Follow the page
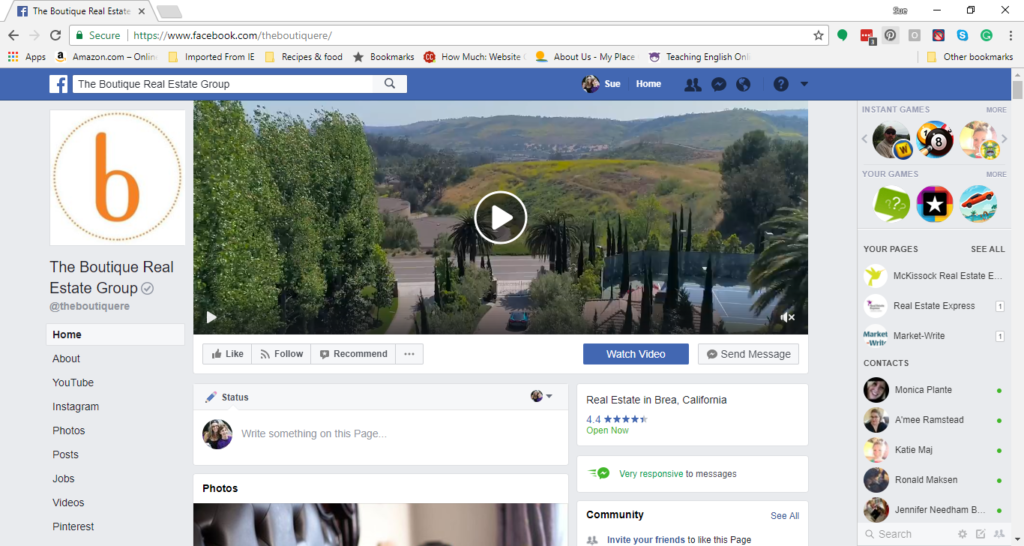 click(281, 354)
